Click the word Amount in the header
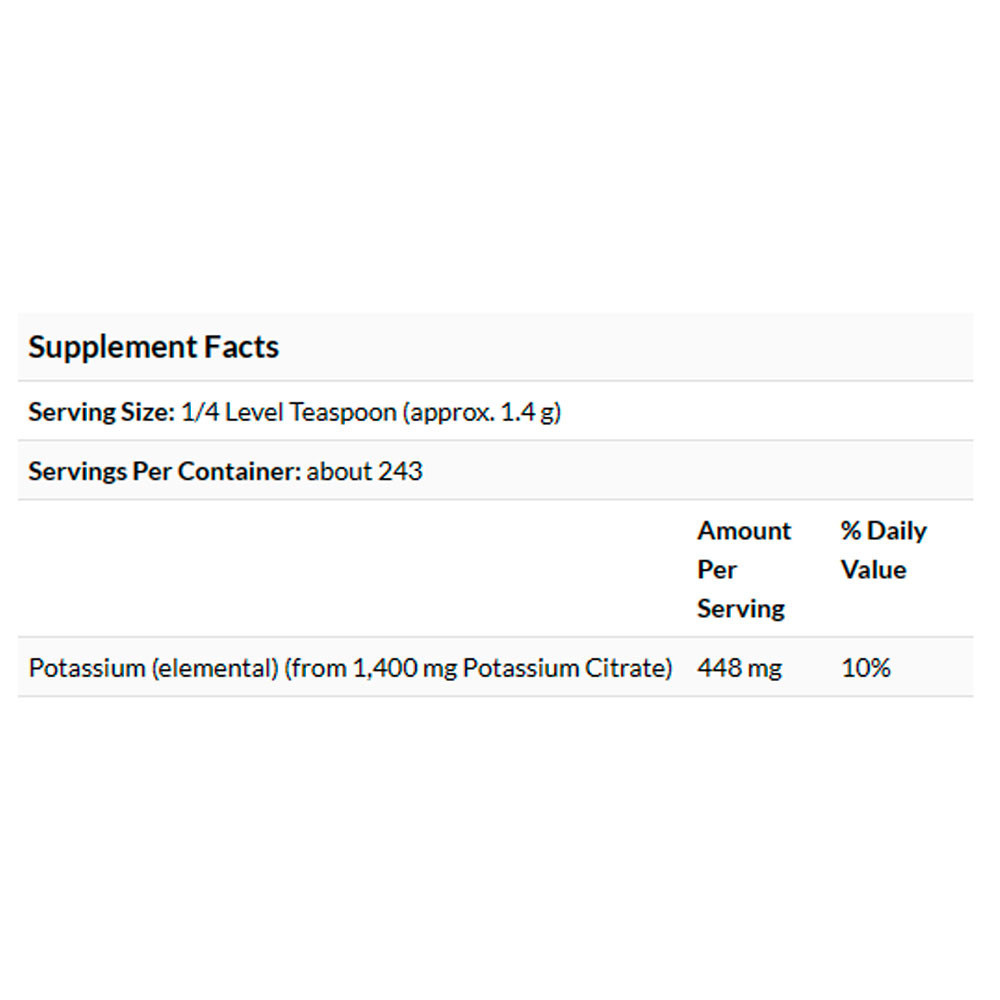 tap(744, 531)
